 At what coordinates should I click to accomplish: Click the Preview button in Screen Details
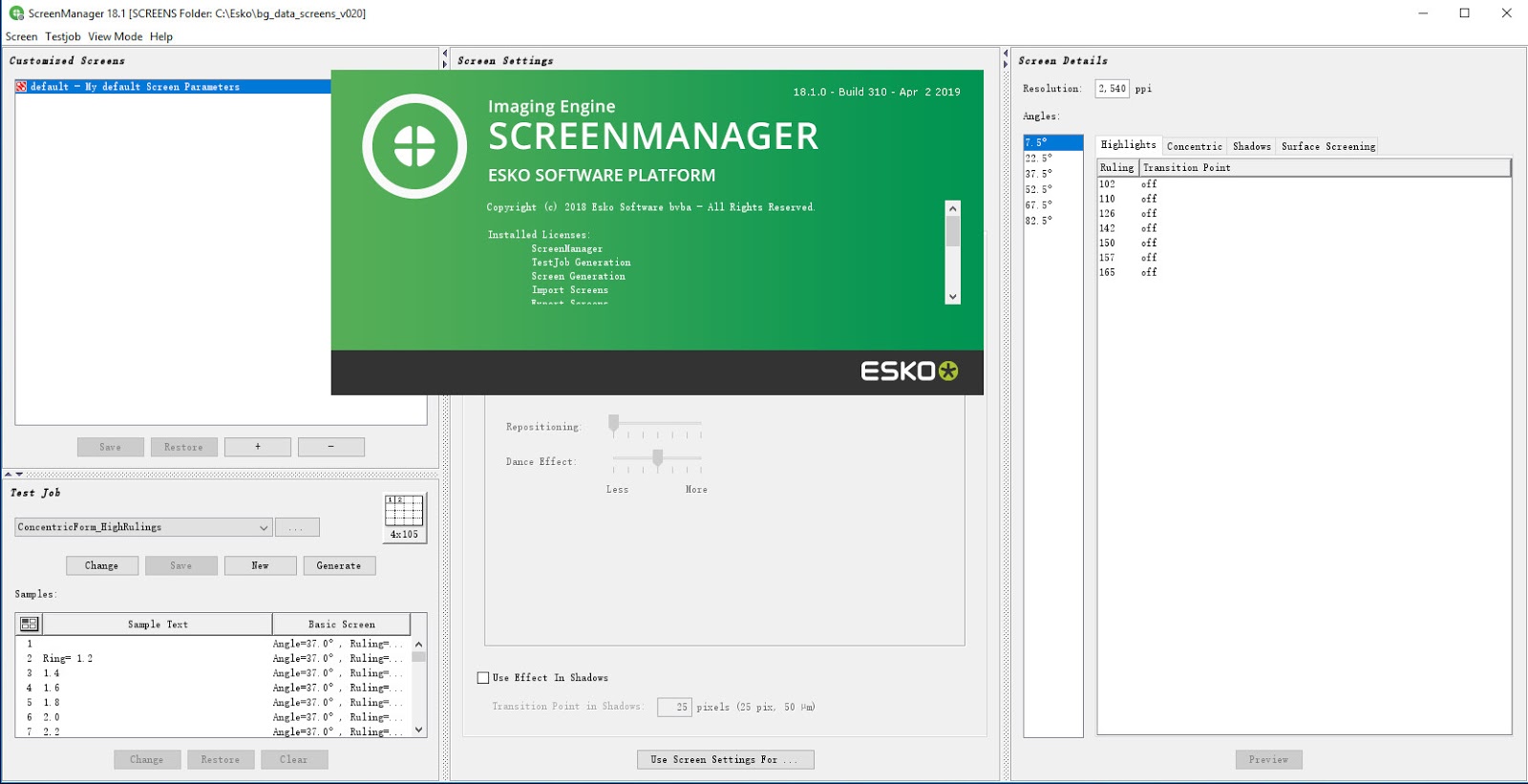tap(1268, 760)
